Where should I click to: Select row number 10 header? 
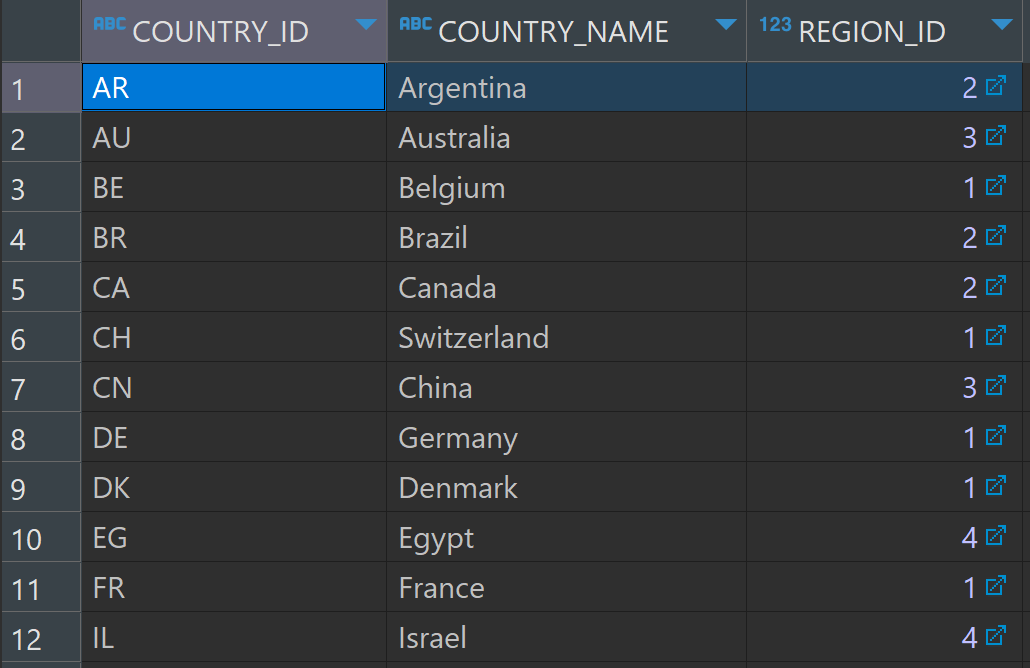pyautogui.click(x=41, y=537)
